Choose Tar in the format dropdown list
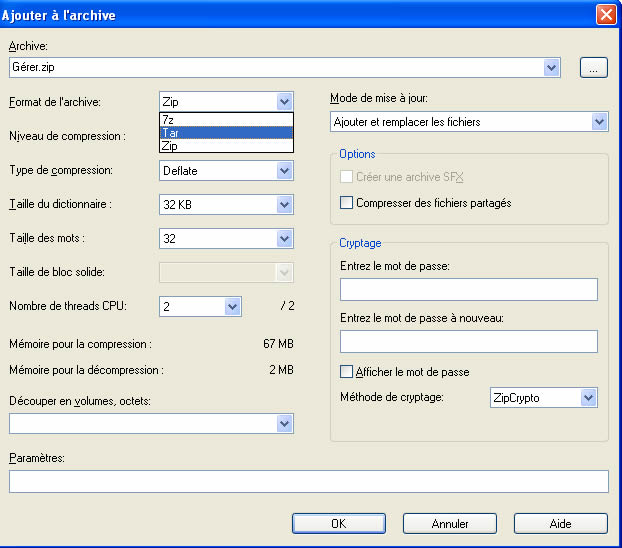This screenshot has height=548, width=622. coord(225,133)
